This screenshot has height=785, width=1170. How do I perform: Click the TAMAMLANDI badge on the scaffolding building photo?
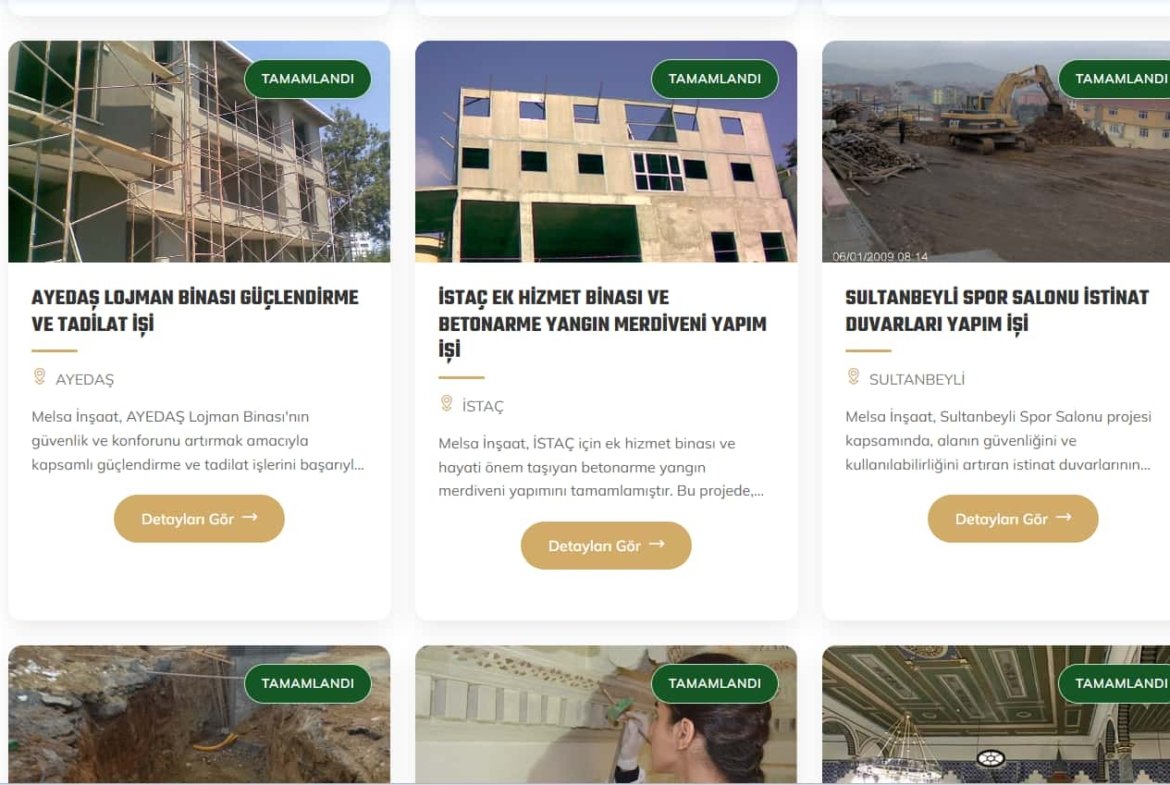click(307, 79)
